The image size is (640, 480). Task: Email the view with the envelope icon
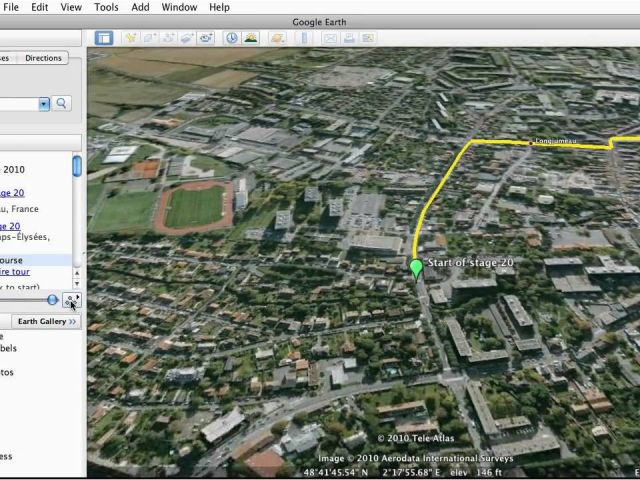tap(330, 38)
